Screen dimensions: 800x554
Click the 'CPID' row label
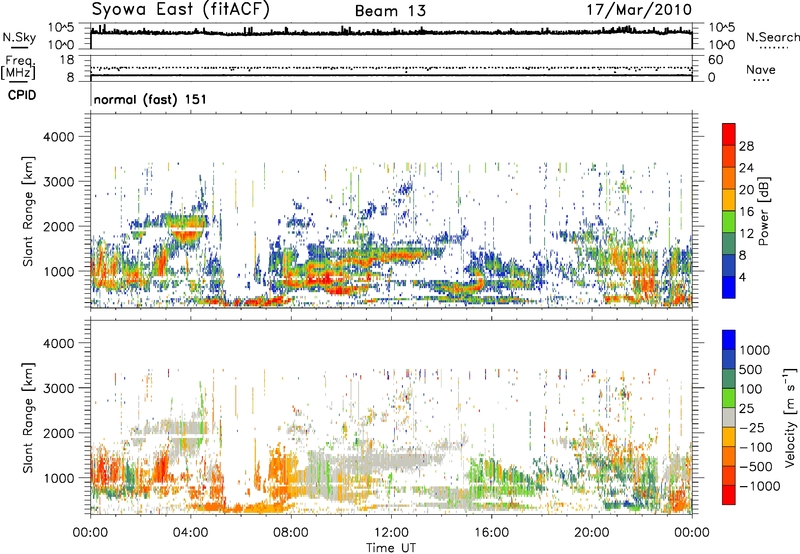click(22, 95)
